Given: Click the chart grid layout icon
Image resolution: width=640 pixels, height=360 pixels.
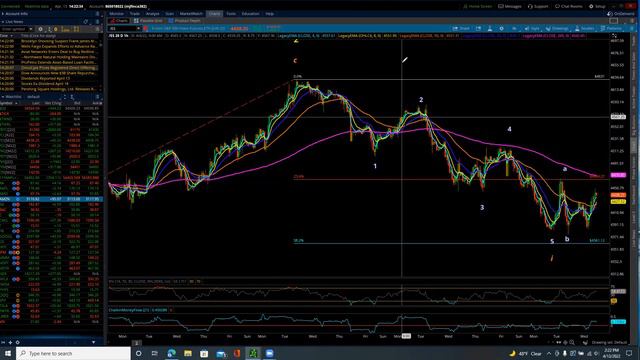Looking at the screenshot, I should [x=614, y=21].
